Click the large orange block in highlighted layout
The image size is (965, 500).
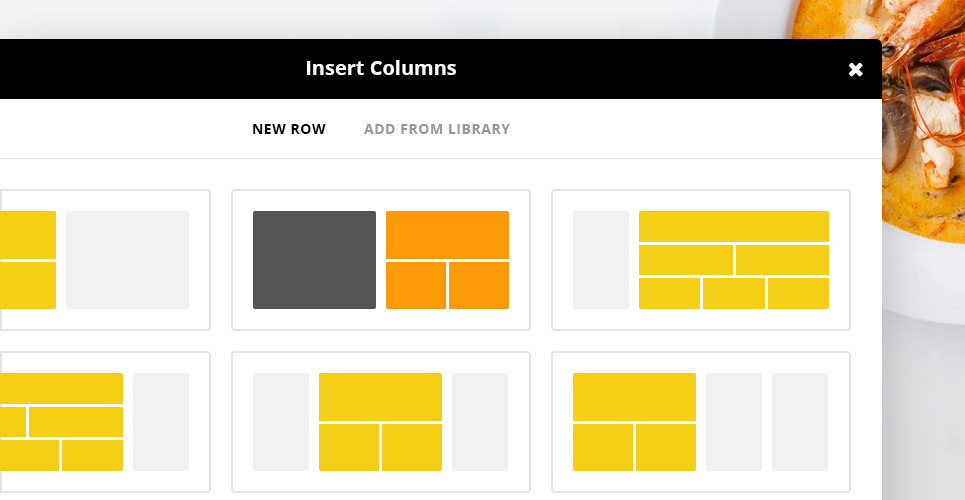click(x=447, y=235)
